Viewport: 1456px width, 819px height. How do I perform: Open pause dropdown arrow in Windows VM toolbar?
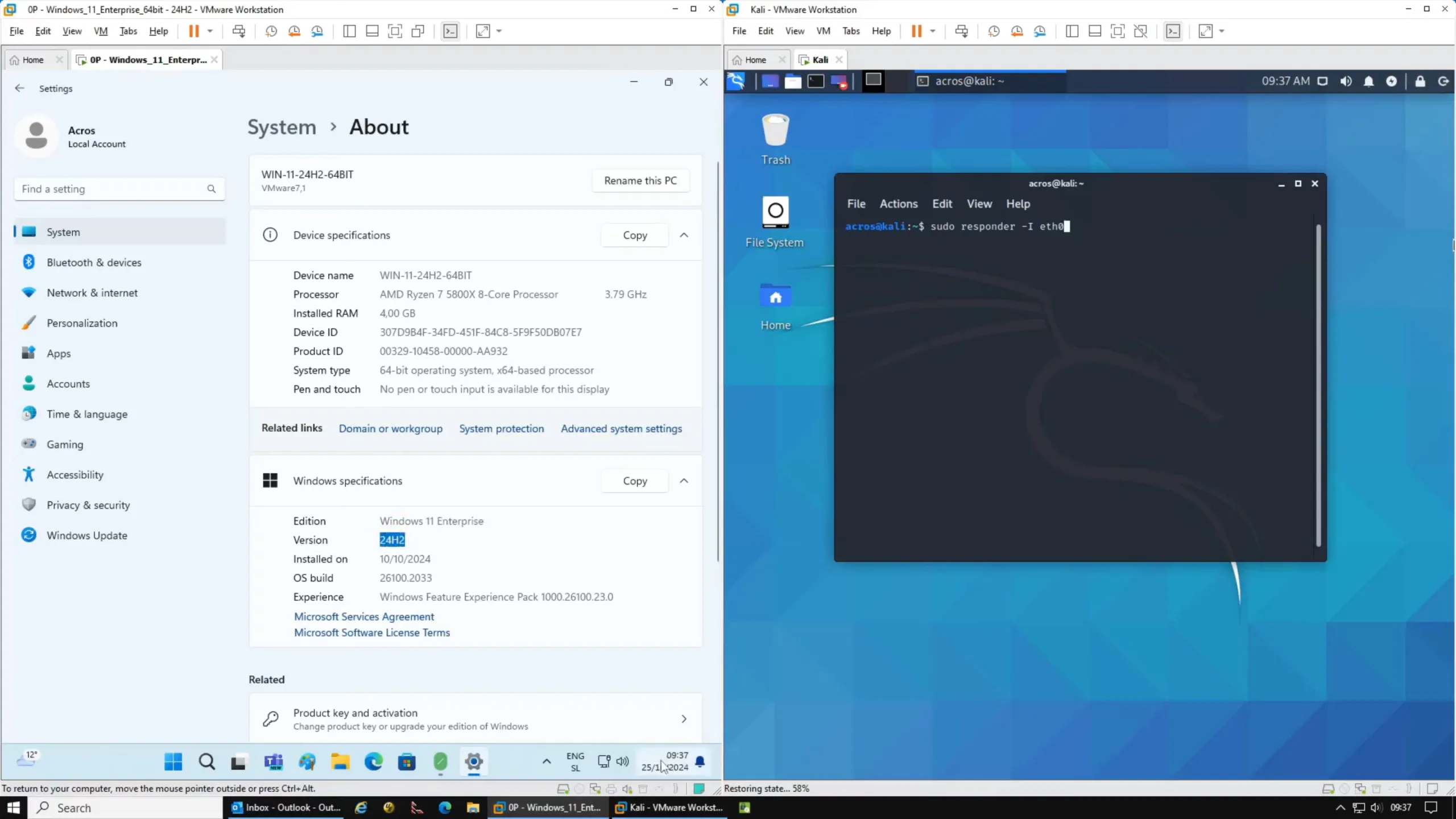210,31
